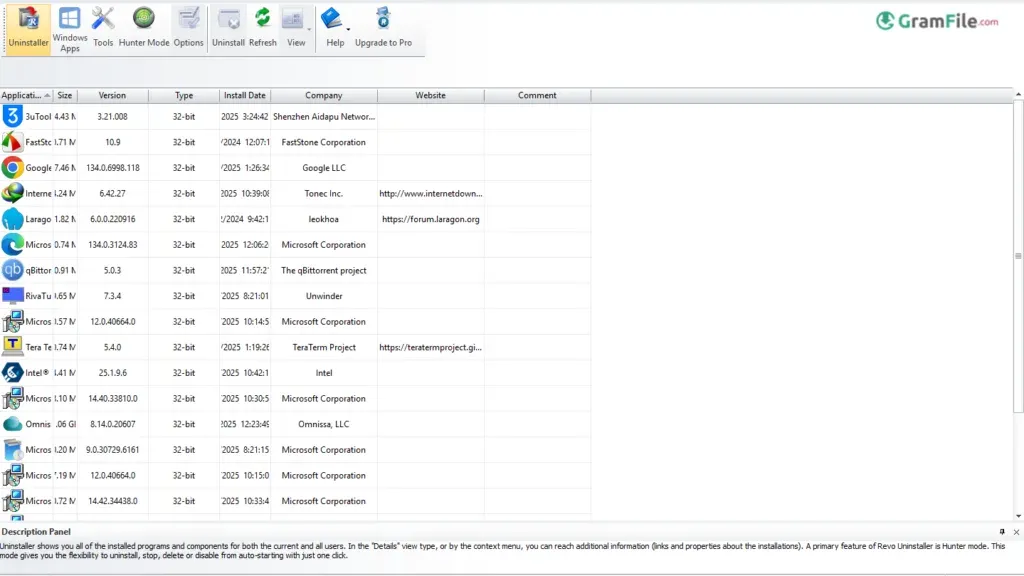Click The qBittorrent project cell
Viewport: 1024px width, 576px height.
click(324, 270)
